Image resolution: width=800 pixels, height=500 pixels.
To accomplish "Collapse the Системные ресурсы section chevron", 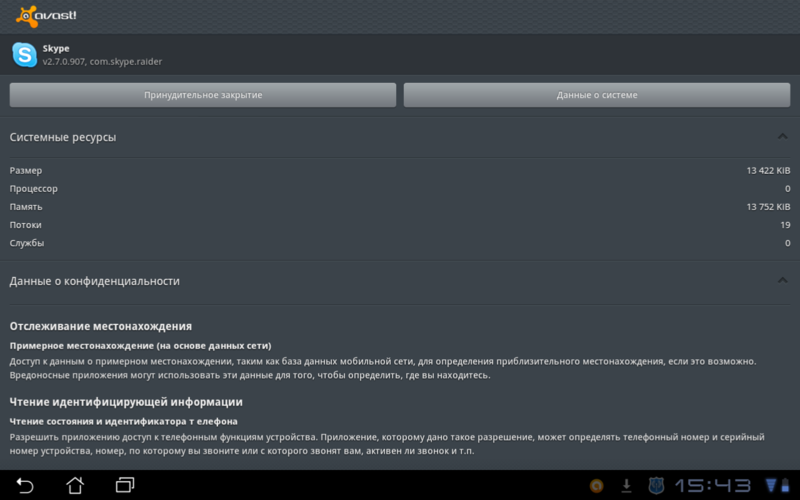I will coord(782,136).
